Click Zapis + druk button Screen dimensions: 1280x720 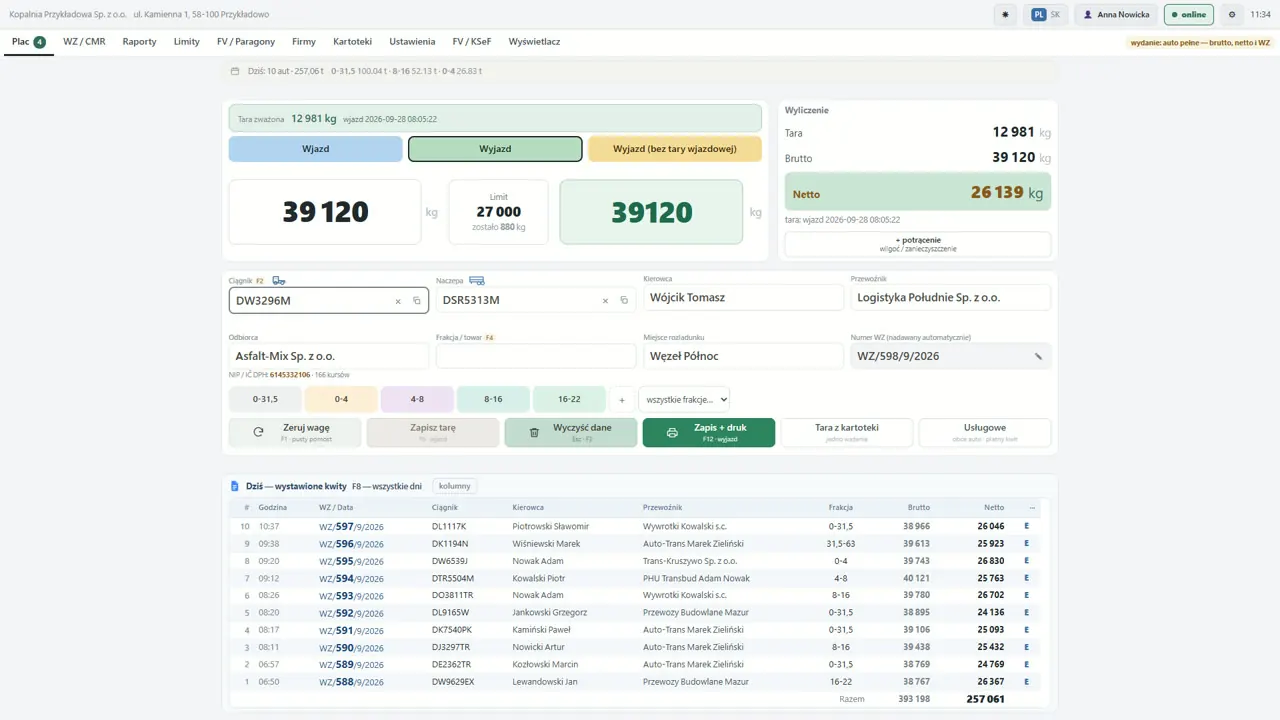tap(709, 432)
